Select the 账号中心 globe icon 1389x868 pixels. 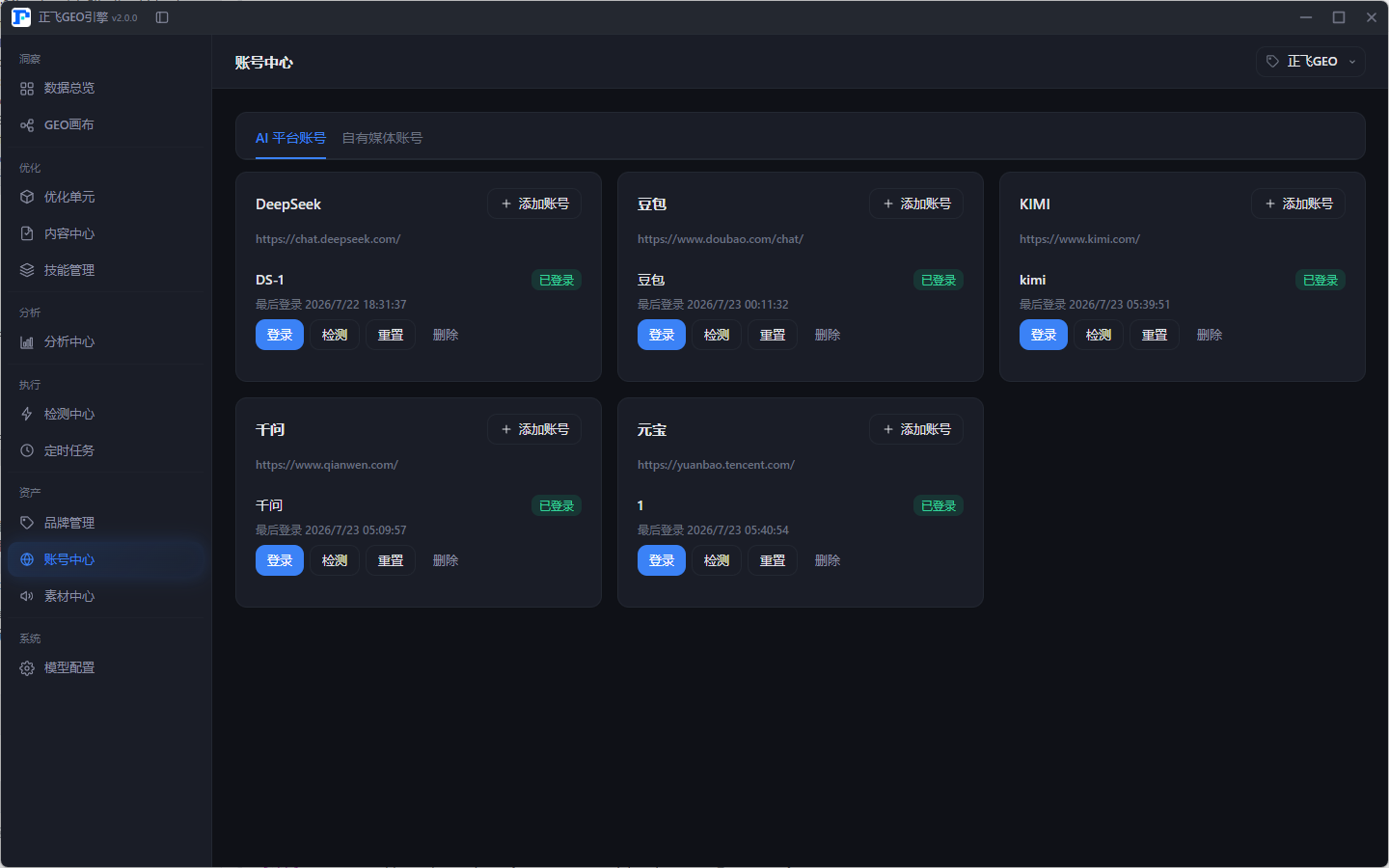coord(27,559)
